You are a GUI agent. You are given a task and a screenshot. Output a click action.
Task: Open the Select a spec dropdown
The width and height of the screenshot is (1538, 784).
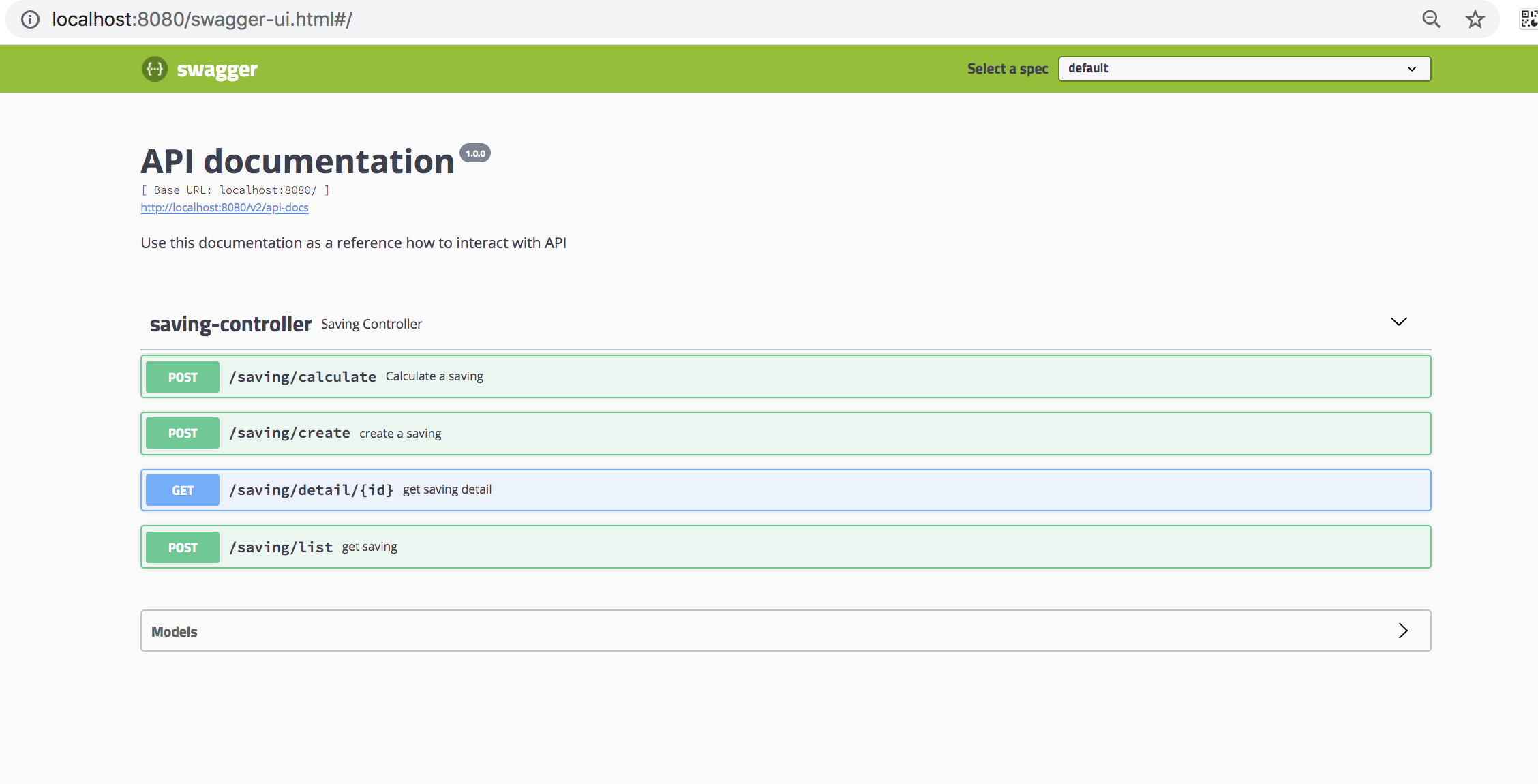click(x=1244, y=69)
